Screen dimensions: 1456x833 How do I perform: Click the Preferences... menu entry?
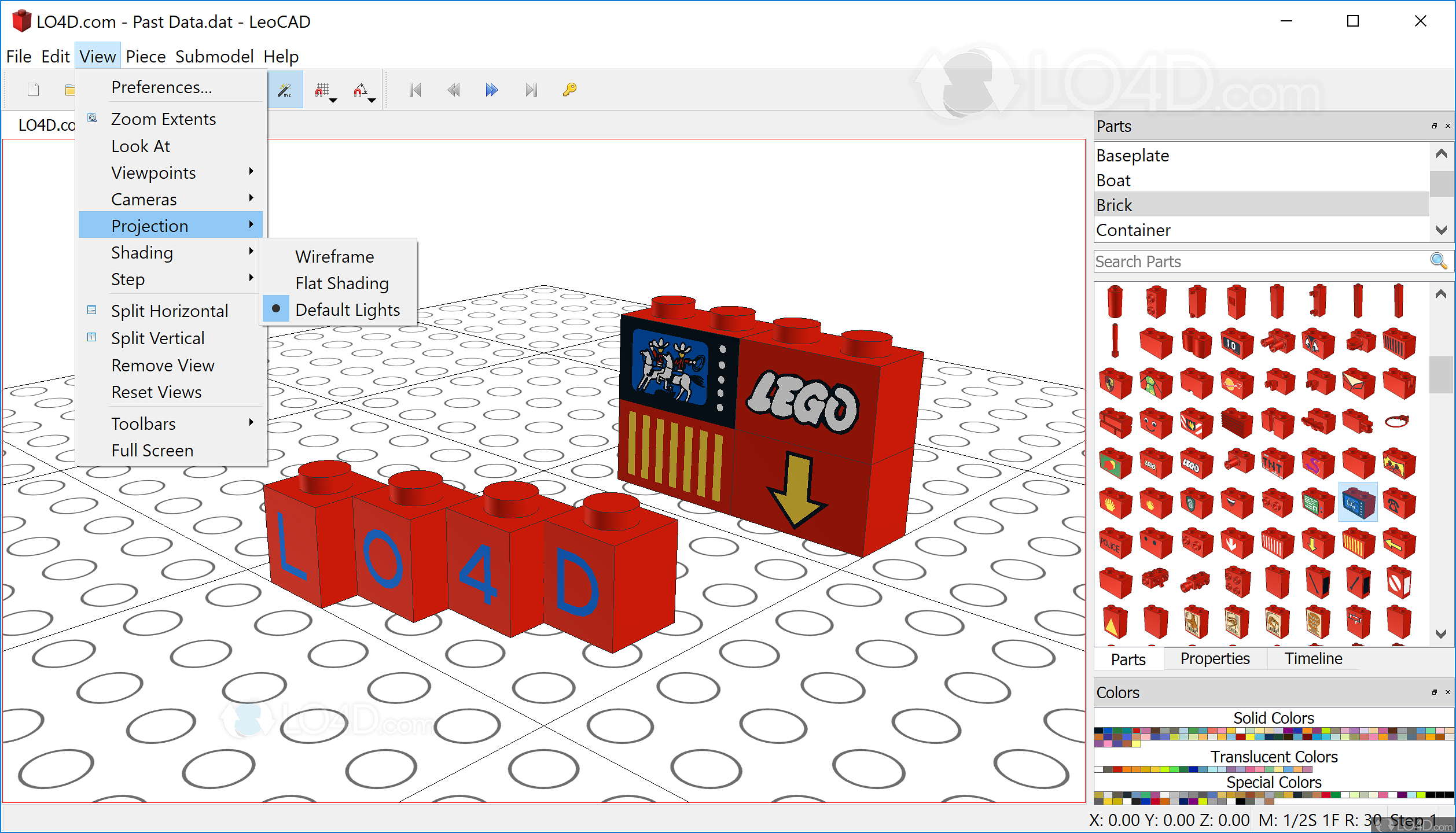(x=161, y=87)
